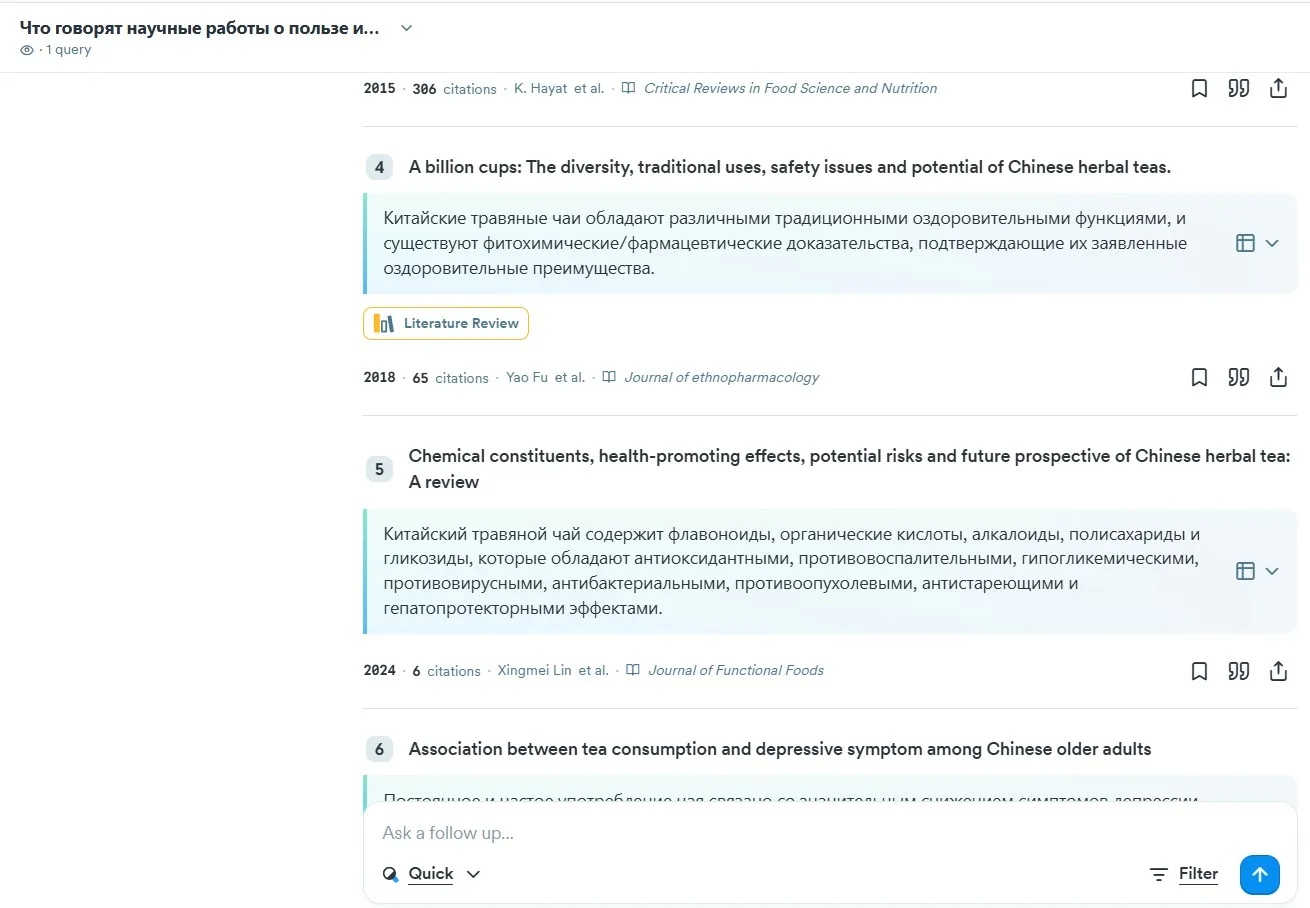The image size is (1310, 908).
Task: Click the "Ask a follow up..." input field
Action: tap(830, 833)
